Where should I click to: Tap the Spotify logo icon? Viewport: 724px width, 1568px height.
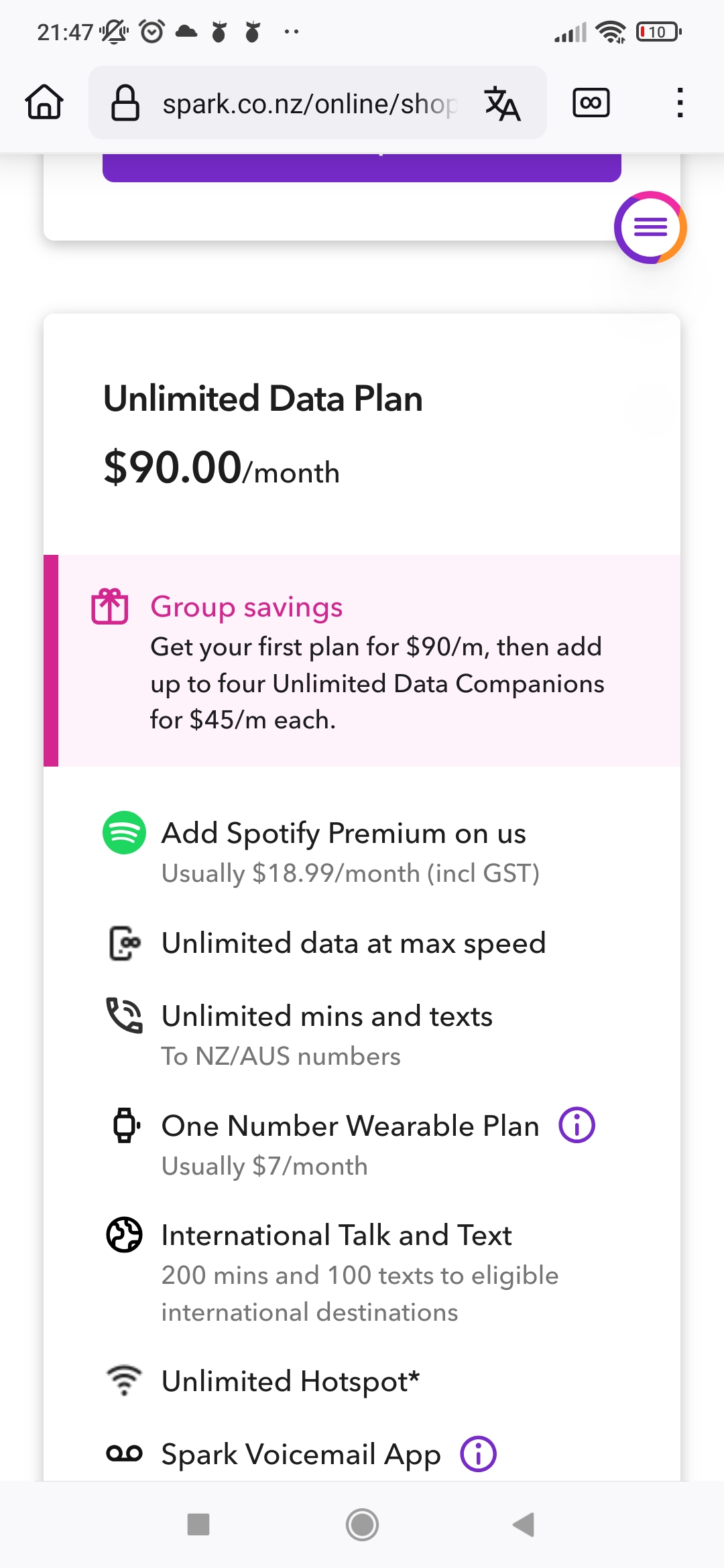click(124, 833)
